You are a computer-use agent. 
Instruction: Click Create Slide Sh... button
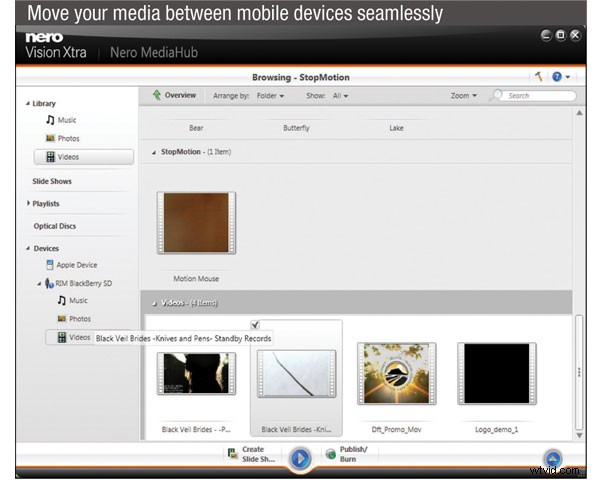click(x=252, y=454)
